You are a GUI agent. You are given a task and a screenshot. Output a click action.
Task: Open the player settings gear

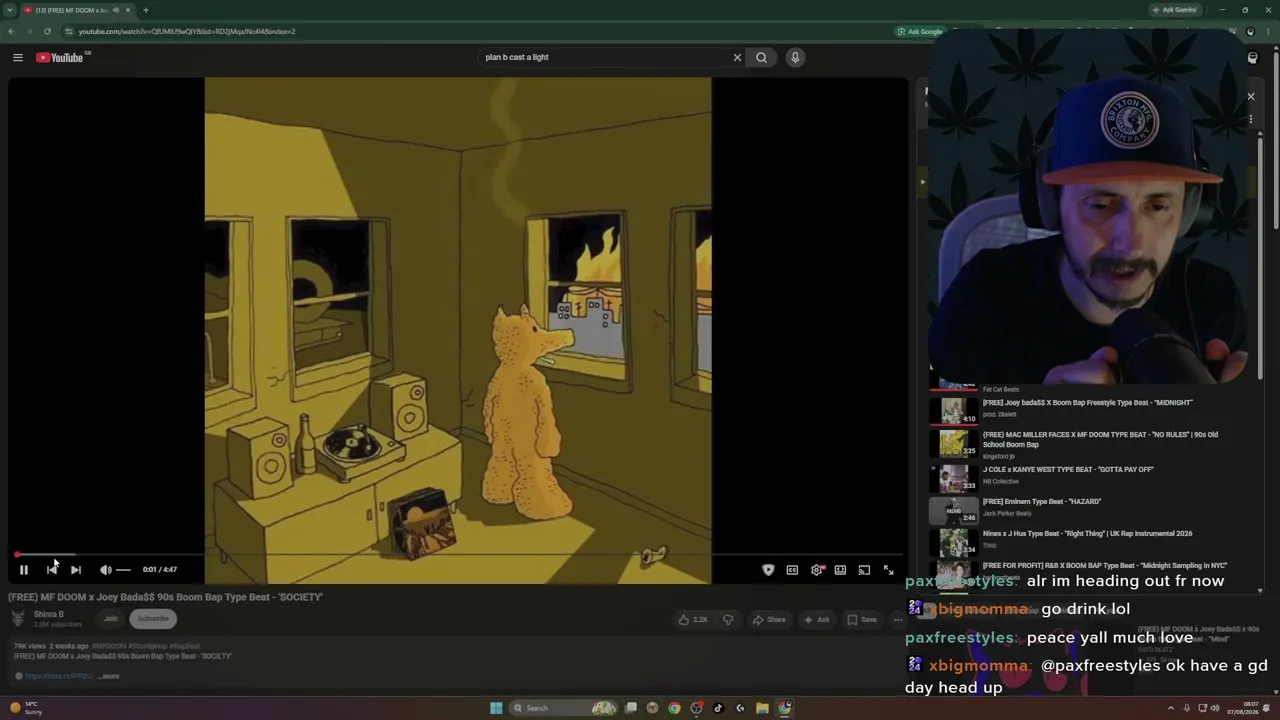click(x=817, y=570)
